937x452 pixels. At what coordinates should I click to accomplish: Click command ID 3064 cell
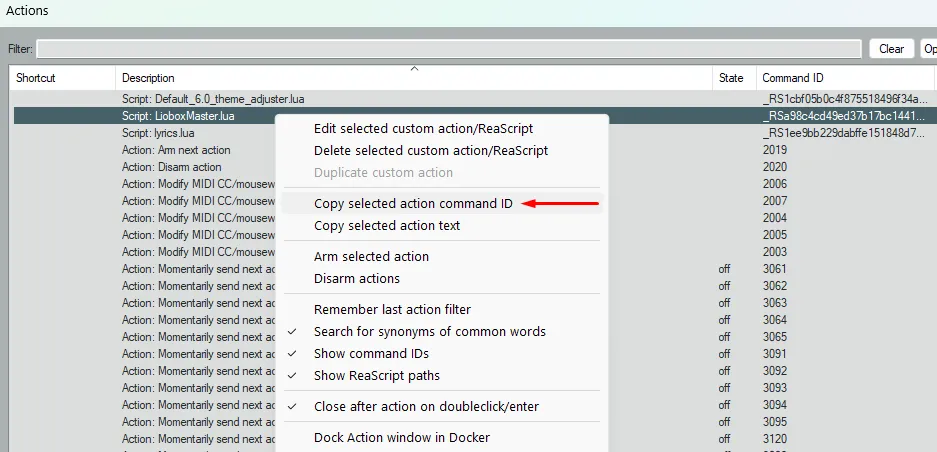coord(774,320)
